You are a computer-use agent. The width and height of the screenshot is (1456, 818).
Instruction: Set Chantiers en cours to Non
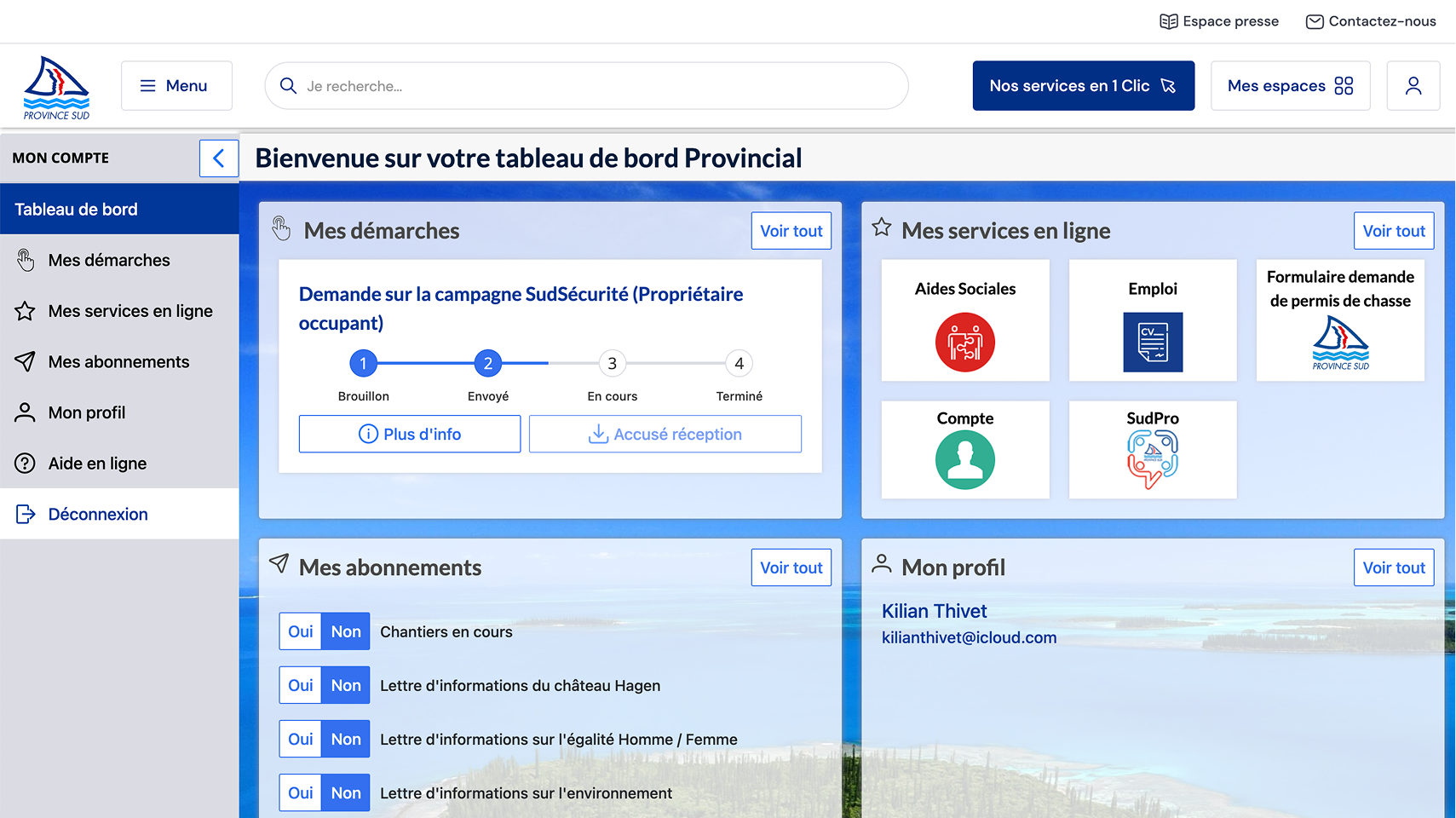tap(346, 631)
